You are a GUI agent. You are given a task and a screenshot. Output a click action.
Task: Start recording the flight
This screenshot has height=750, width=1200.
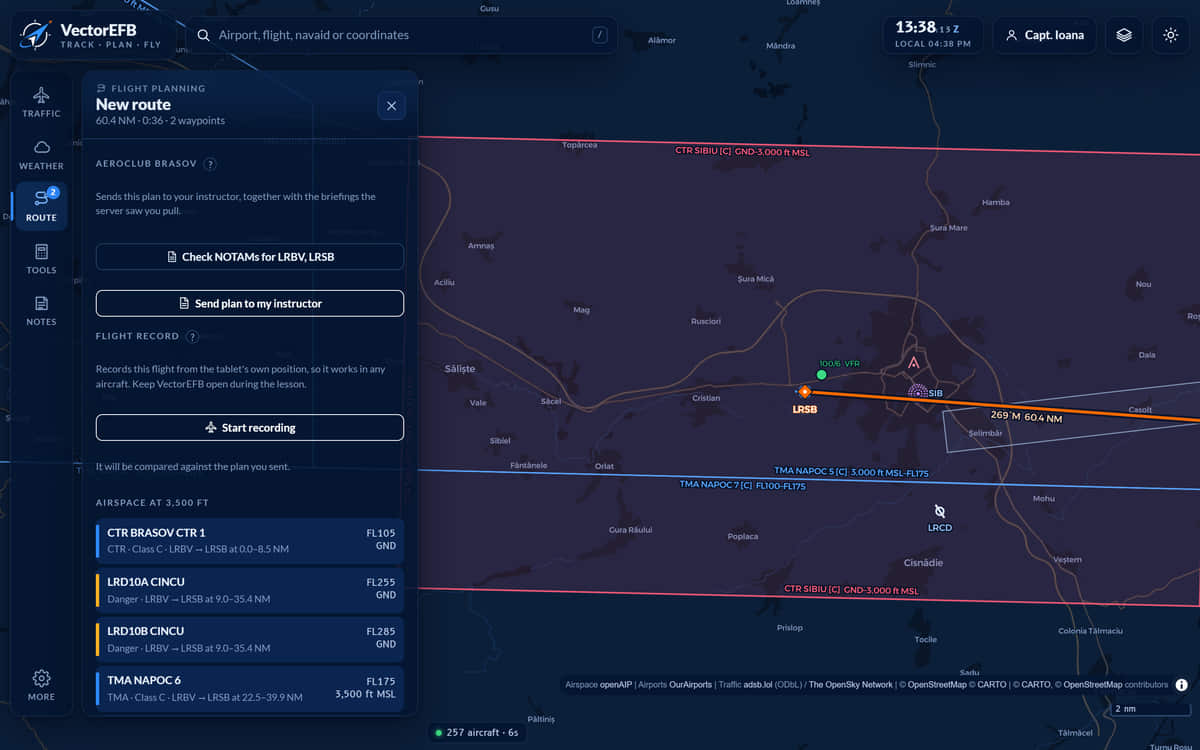pyautogui.click(x=250, y=427)
